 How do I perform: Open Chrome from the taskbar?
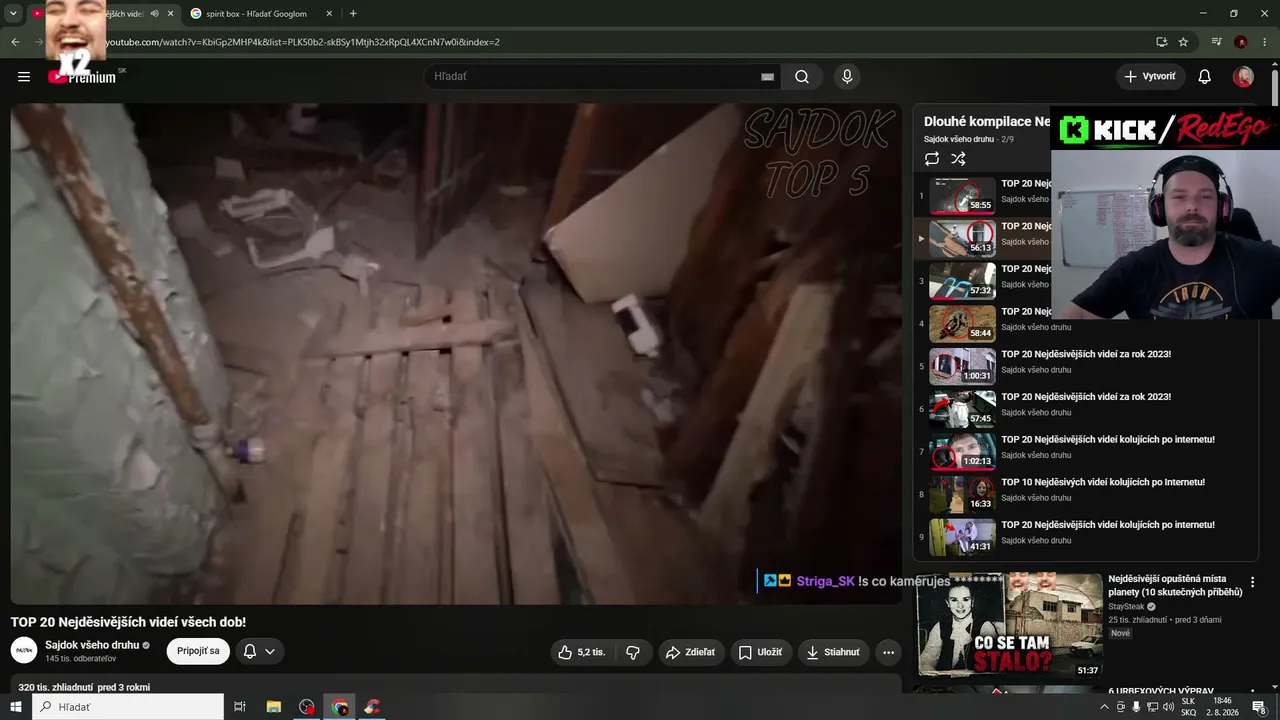pyautogui.click(x=340, y=707)
